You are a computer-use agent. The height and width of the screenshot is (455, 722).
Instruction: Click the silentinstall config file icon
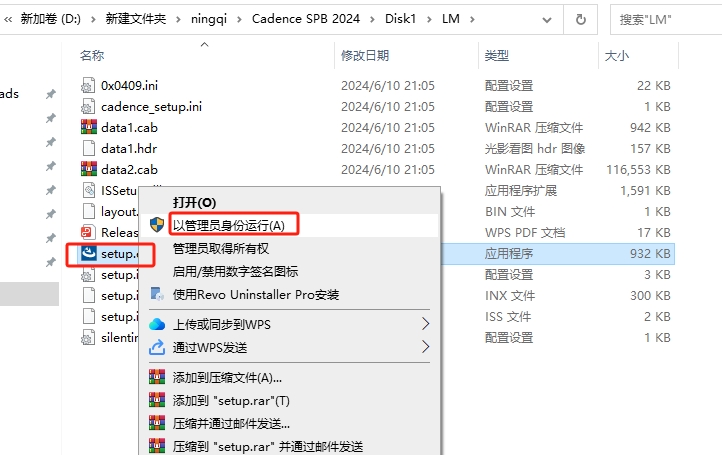[88, 338]
